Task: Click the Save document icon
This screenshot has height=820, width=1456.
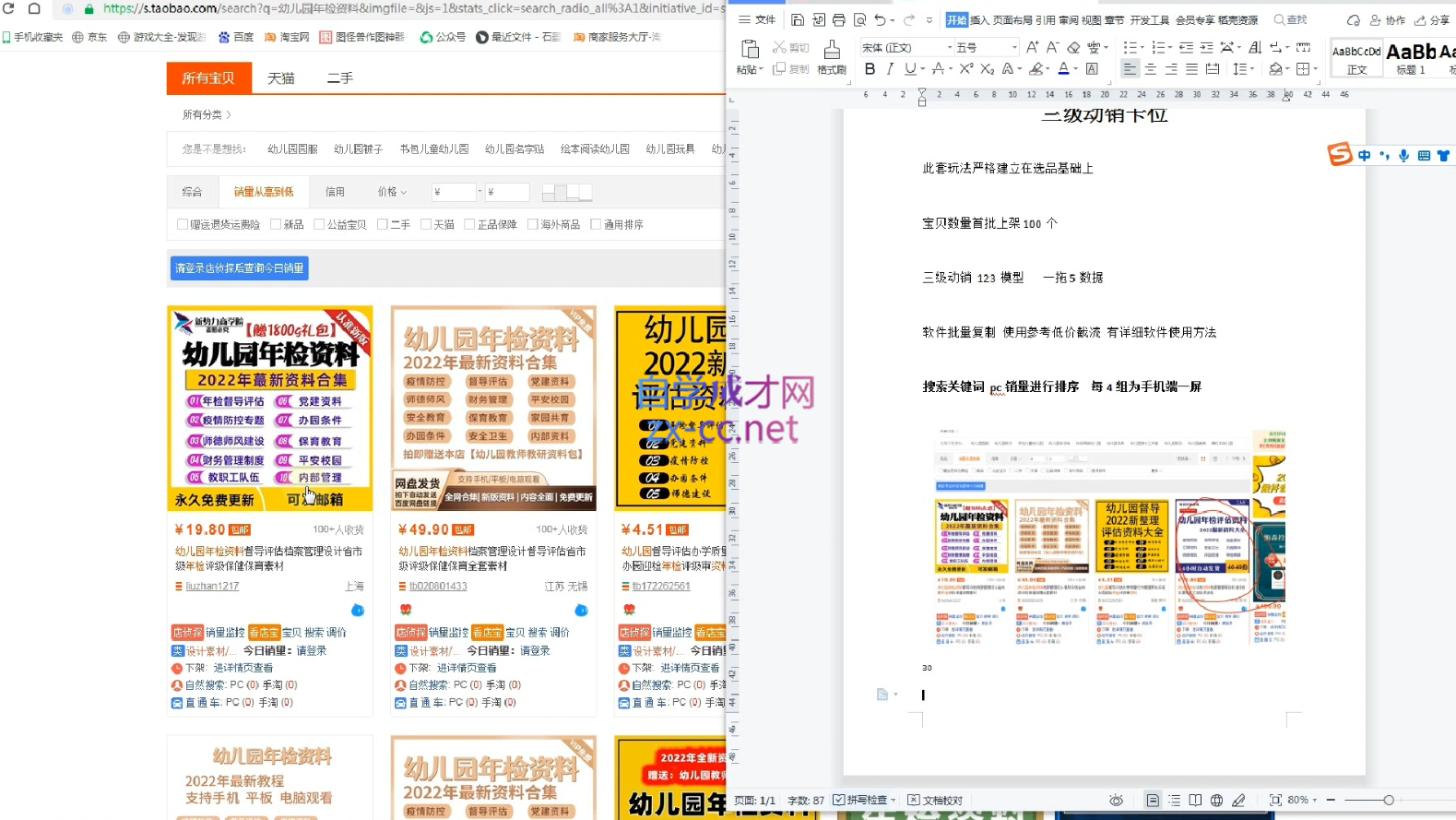Action: tap(798, 20)
